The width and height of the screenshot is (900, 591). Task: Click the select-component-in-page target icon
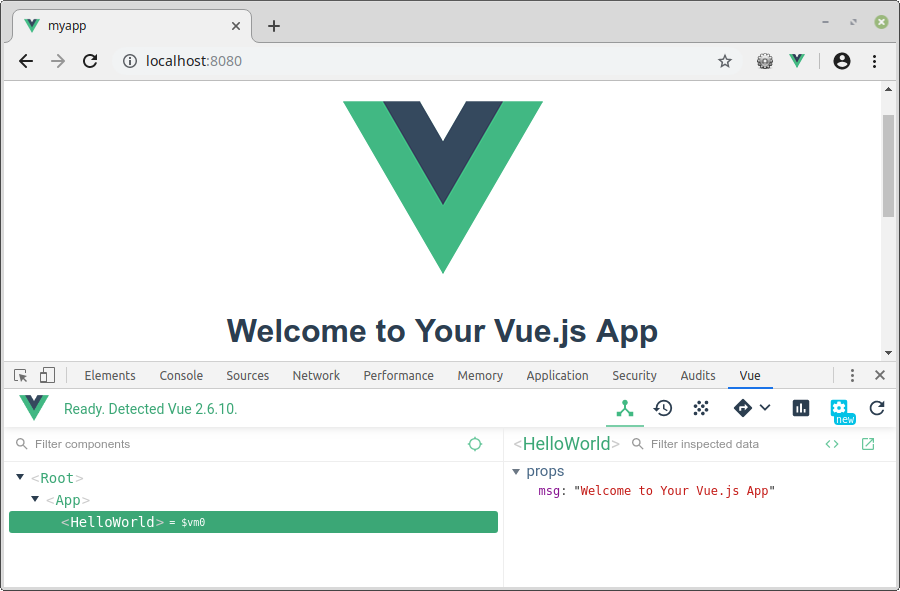pyautogui.click(x=475, y=444)
